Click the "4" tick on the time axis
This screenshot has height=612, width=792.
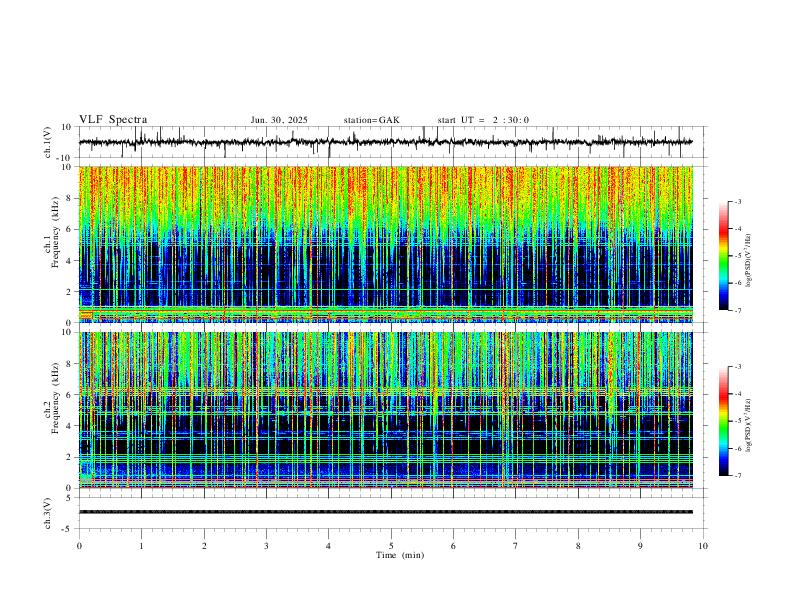click(329, 546)
